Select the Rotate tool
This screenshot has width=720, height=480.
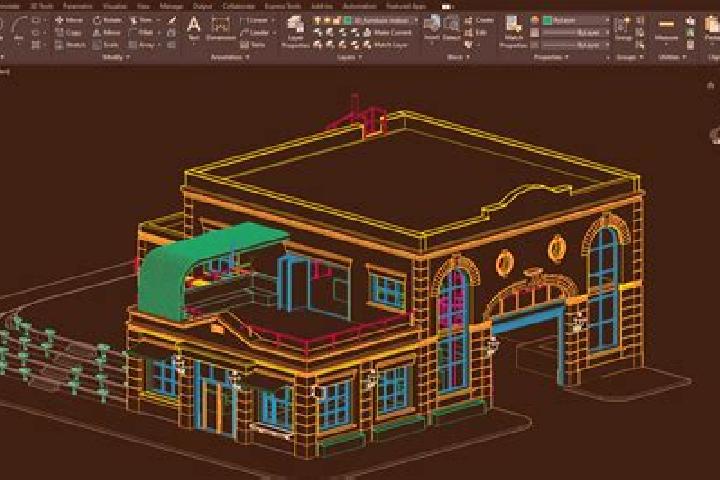107,20
